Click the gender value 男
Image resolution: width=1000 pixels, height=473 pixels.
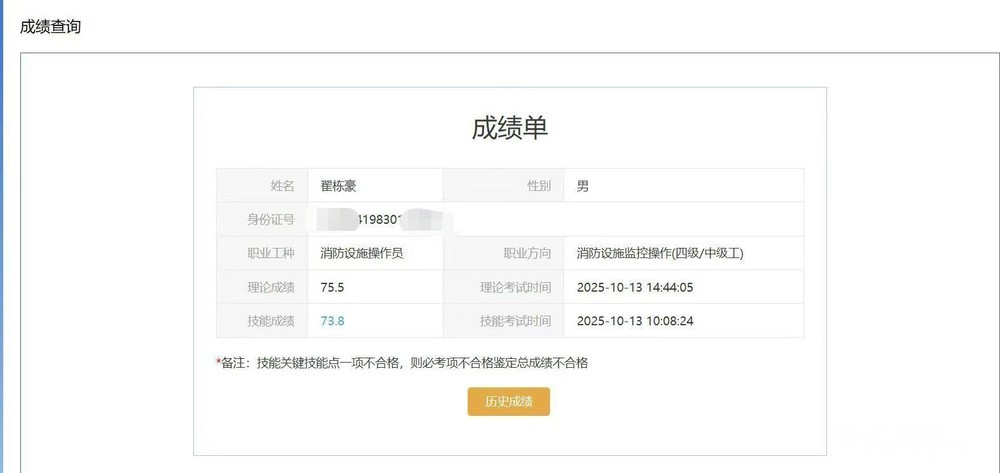pos(583,186)
